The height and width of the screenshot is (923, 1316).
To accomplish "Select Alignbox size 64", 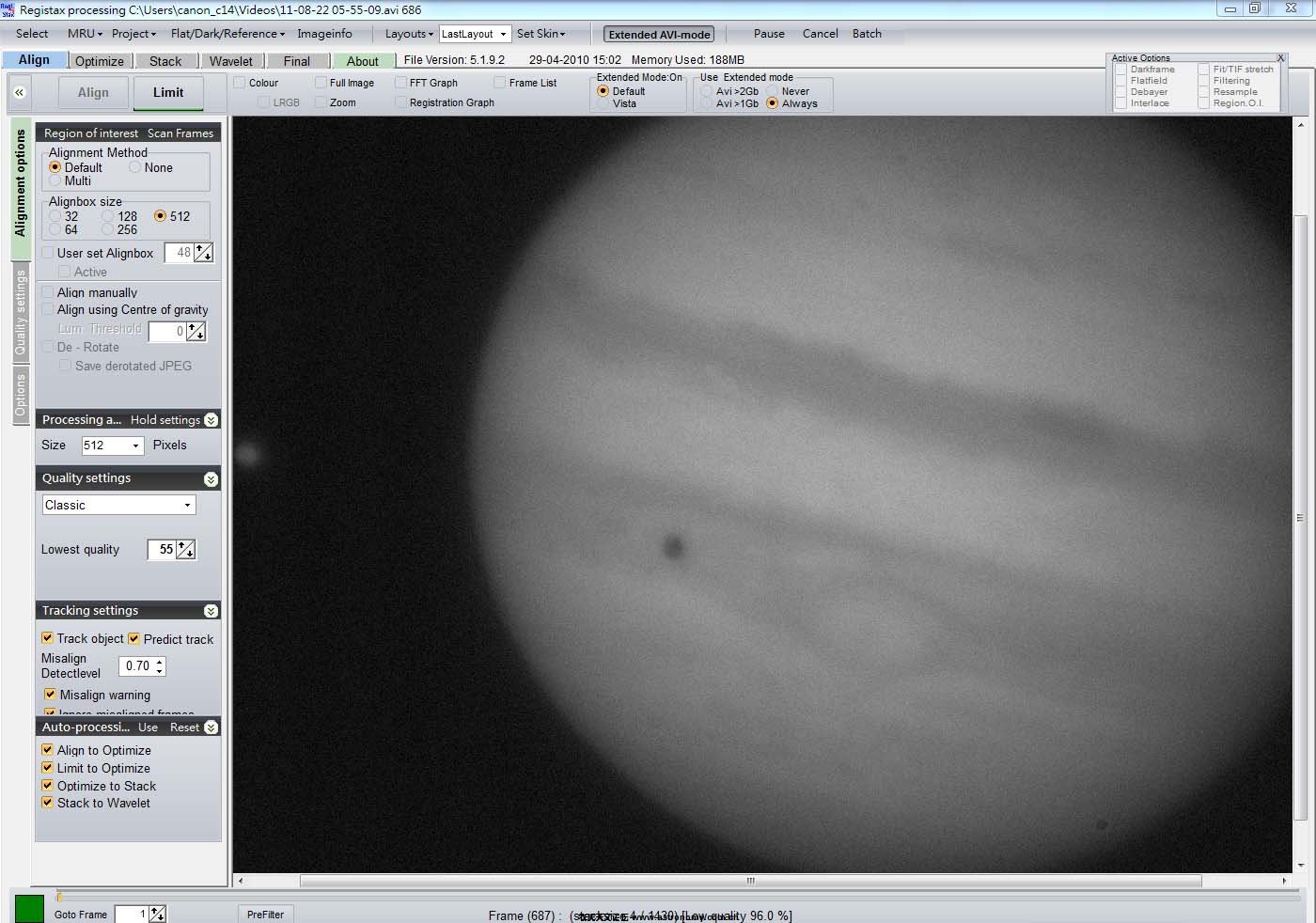I will (x=55, y=229).
